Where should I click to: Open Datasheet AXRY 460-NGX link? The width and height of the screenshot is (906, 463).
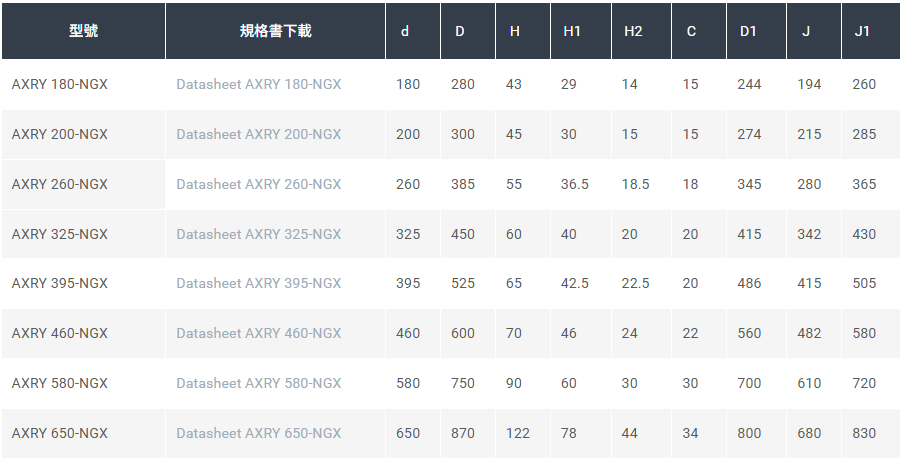point(258,334)
